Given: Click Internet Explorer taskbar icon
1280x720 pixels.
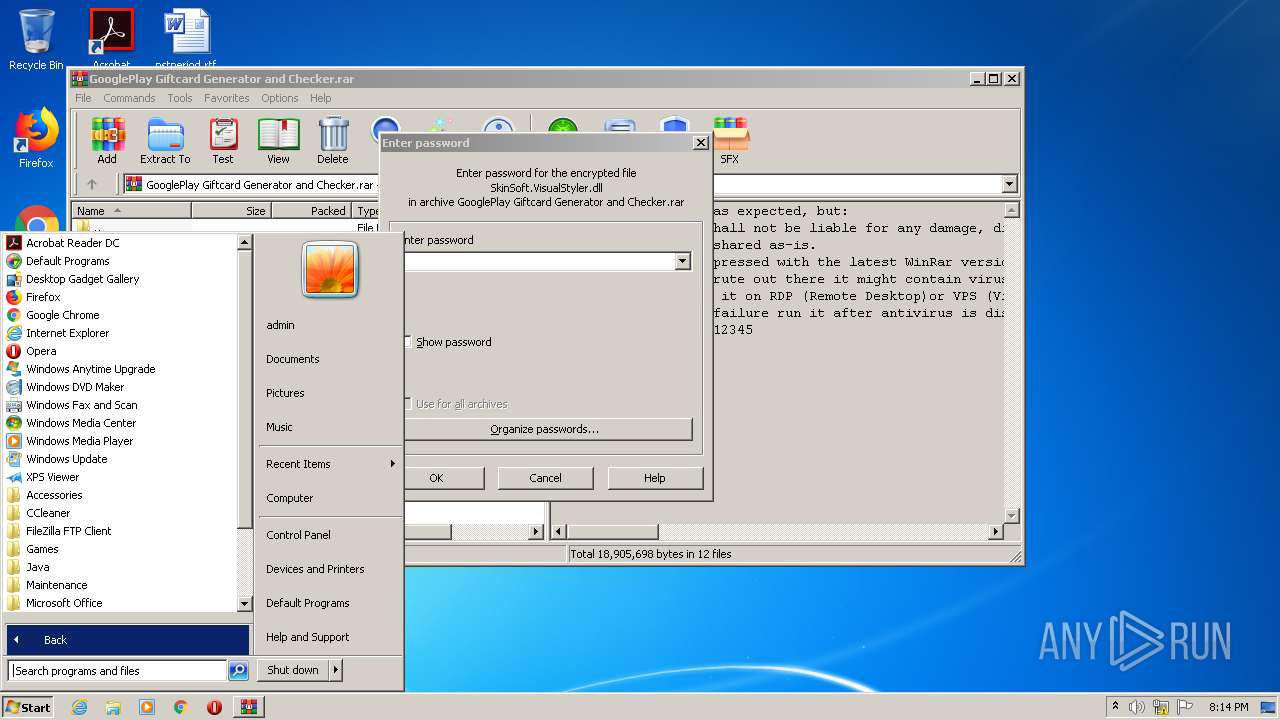Looking at the screenshot, I should click(79, 707).
